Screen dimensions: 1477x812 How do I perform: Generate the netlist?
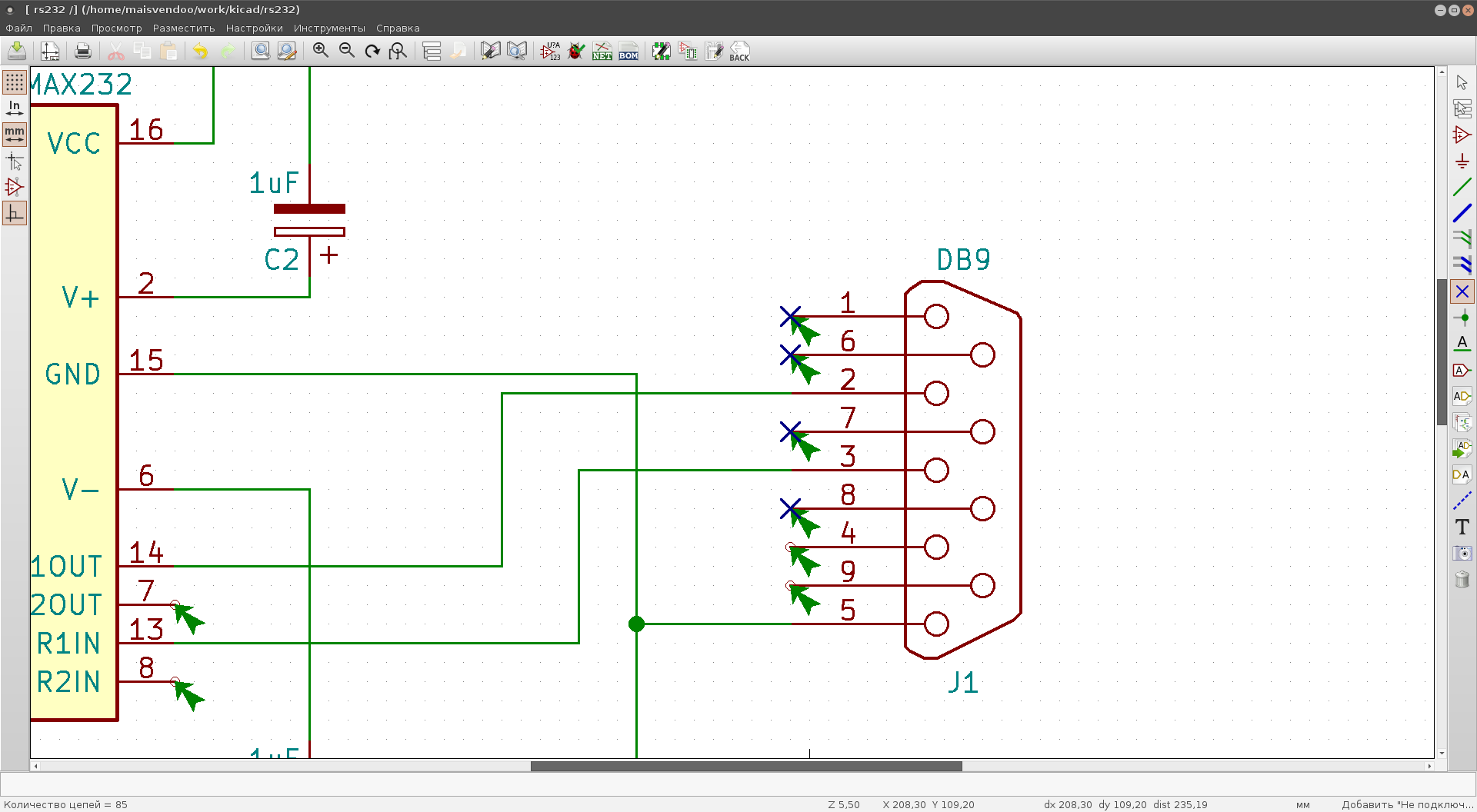(x=602, y=51)
